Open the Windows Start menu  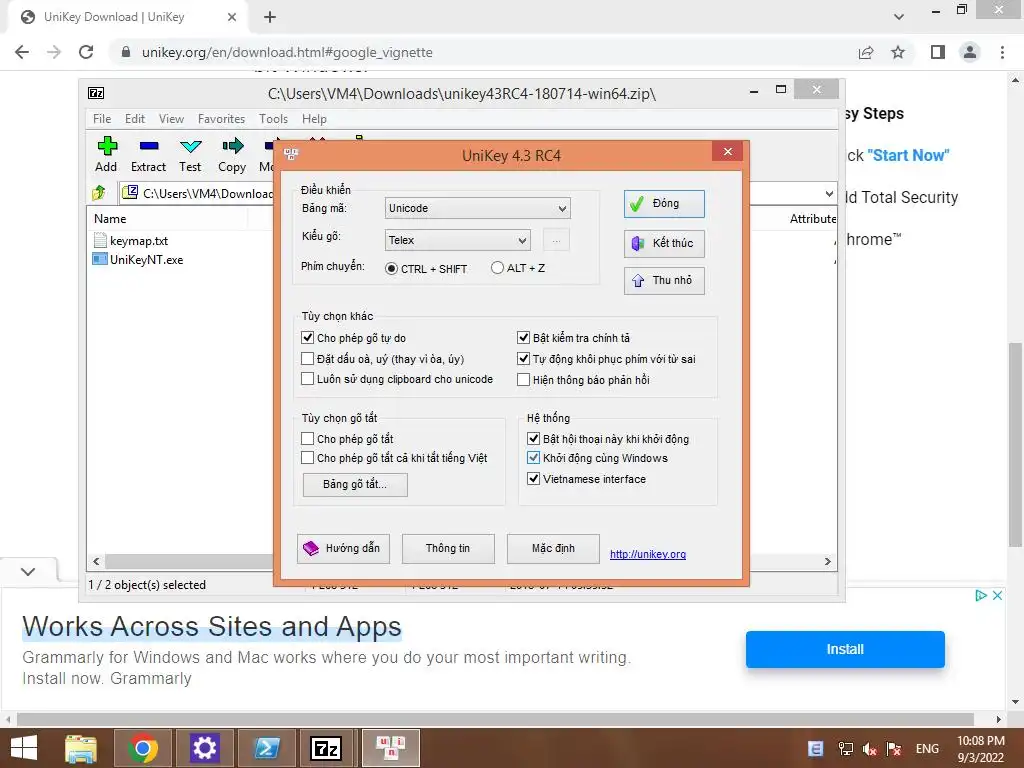point(24,748)
